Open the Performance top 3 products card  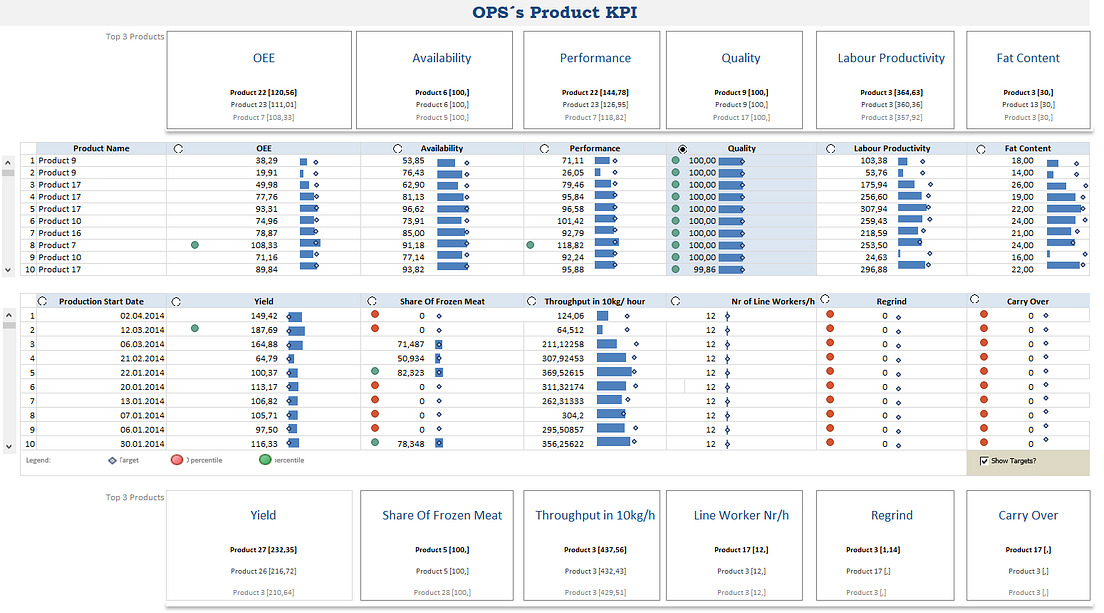coord(591,80)
